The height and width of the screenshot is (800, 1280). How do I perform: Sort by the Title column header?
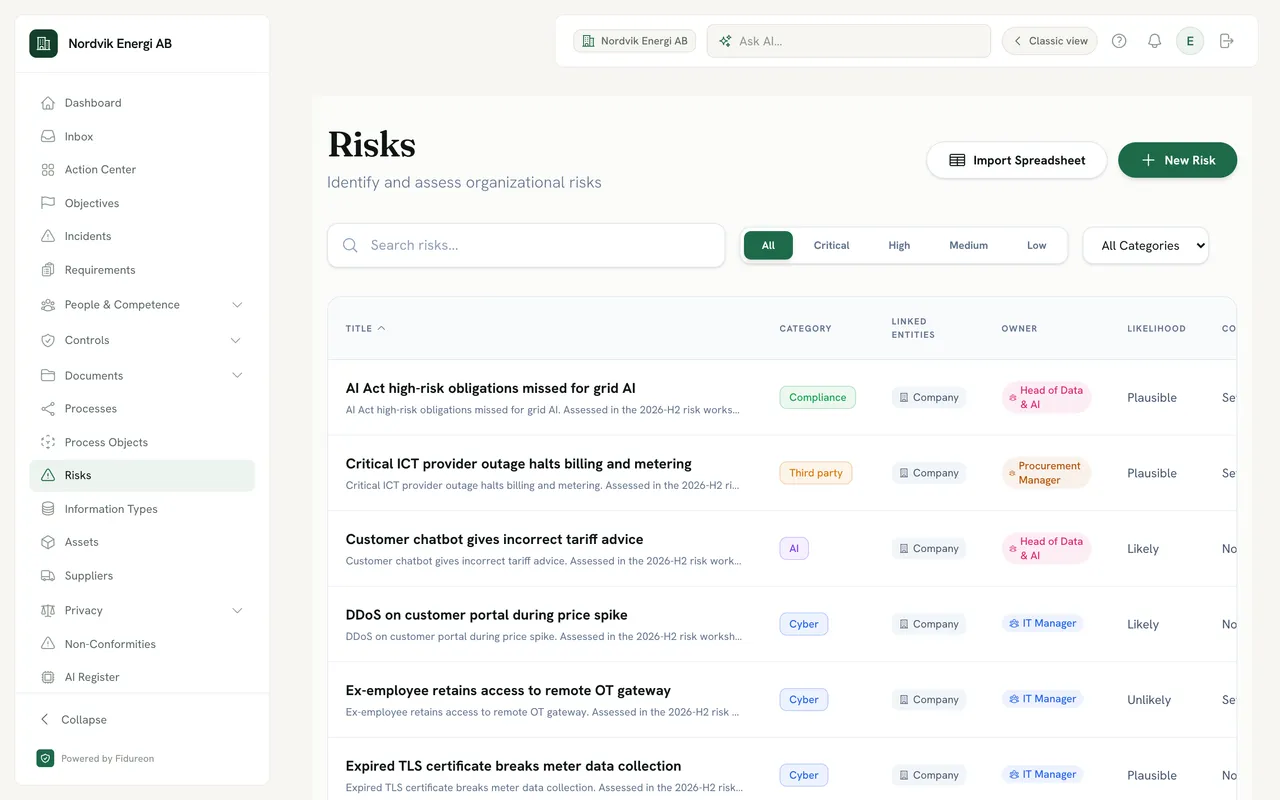365,328
